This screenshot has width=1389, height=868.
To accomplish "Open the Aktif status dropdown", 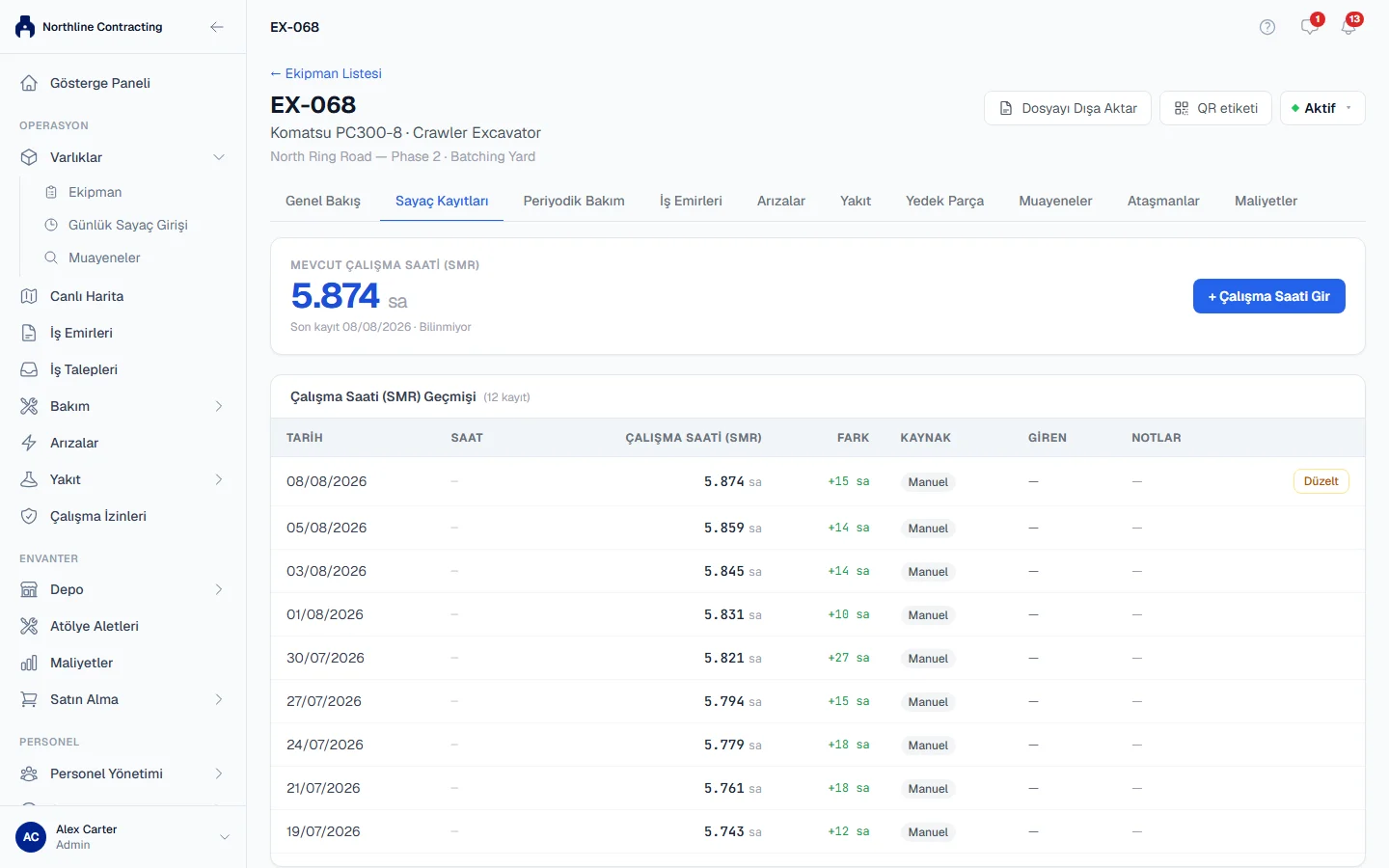I will click(1322, 108).
